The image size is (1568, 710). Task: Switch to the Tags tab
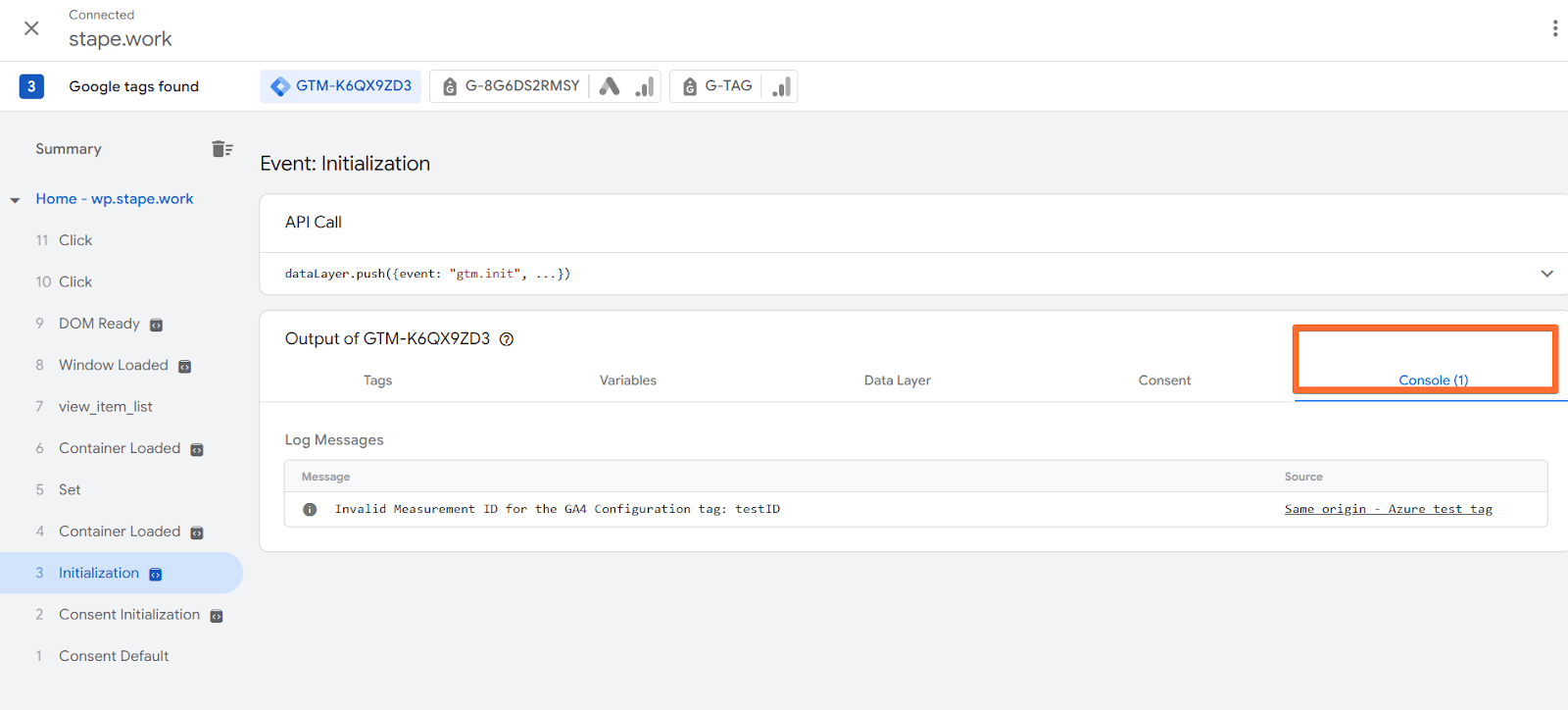pyautogui.click(x=377, y=380)
